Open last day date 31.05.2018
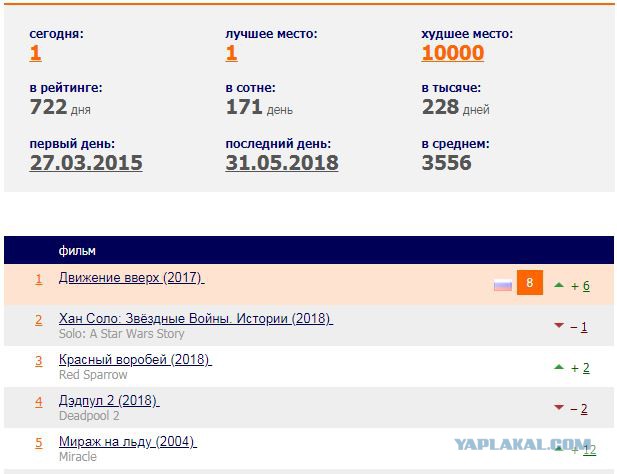Image resolution: width=617 pixels, height=474 pixels. (282, 163)
